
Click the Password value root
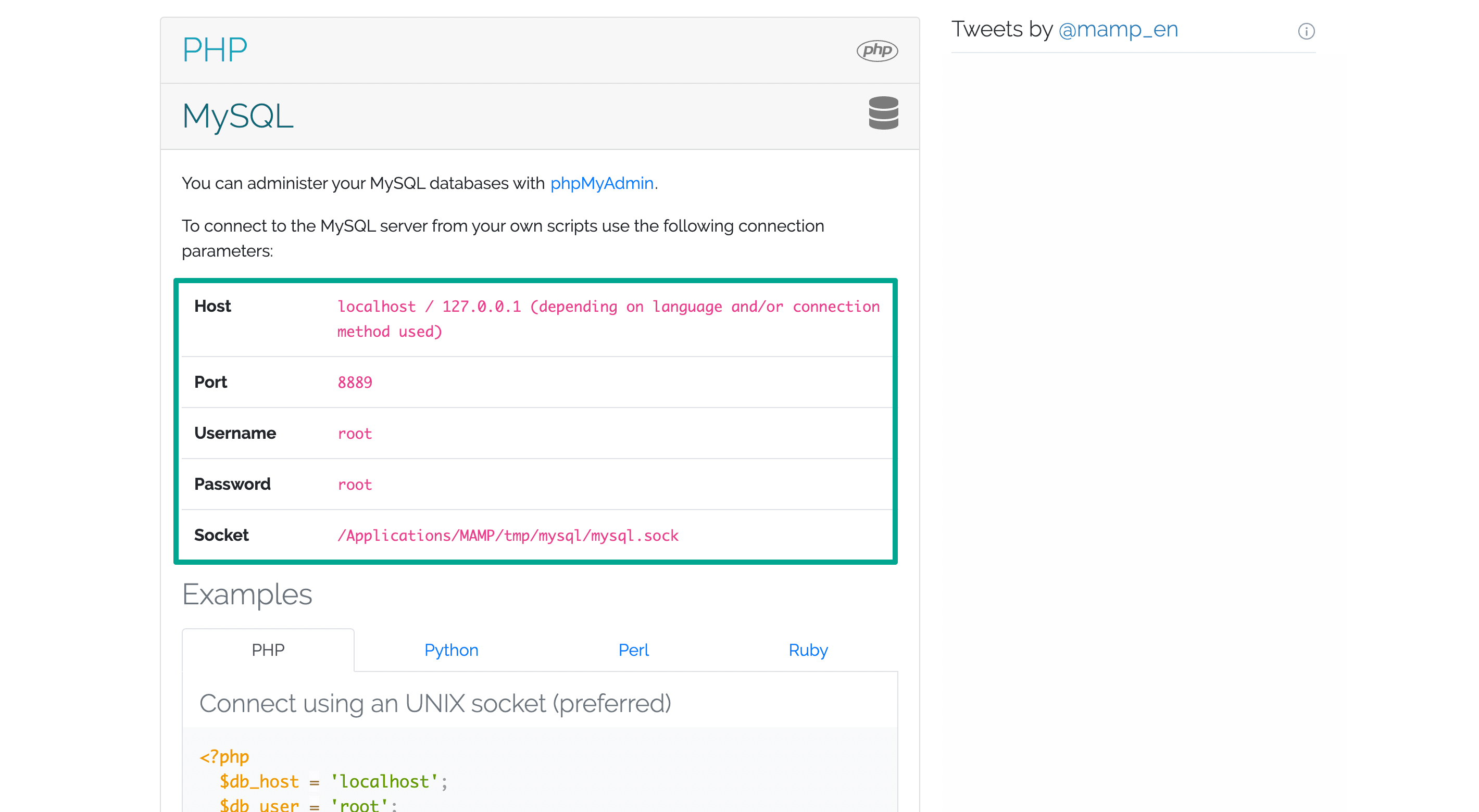point(355,485)
